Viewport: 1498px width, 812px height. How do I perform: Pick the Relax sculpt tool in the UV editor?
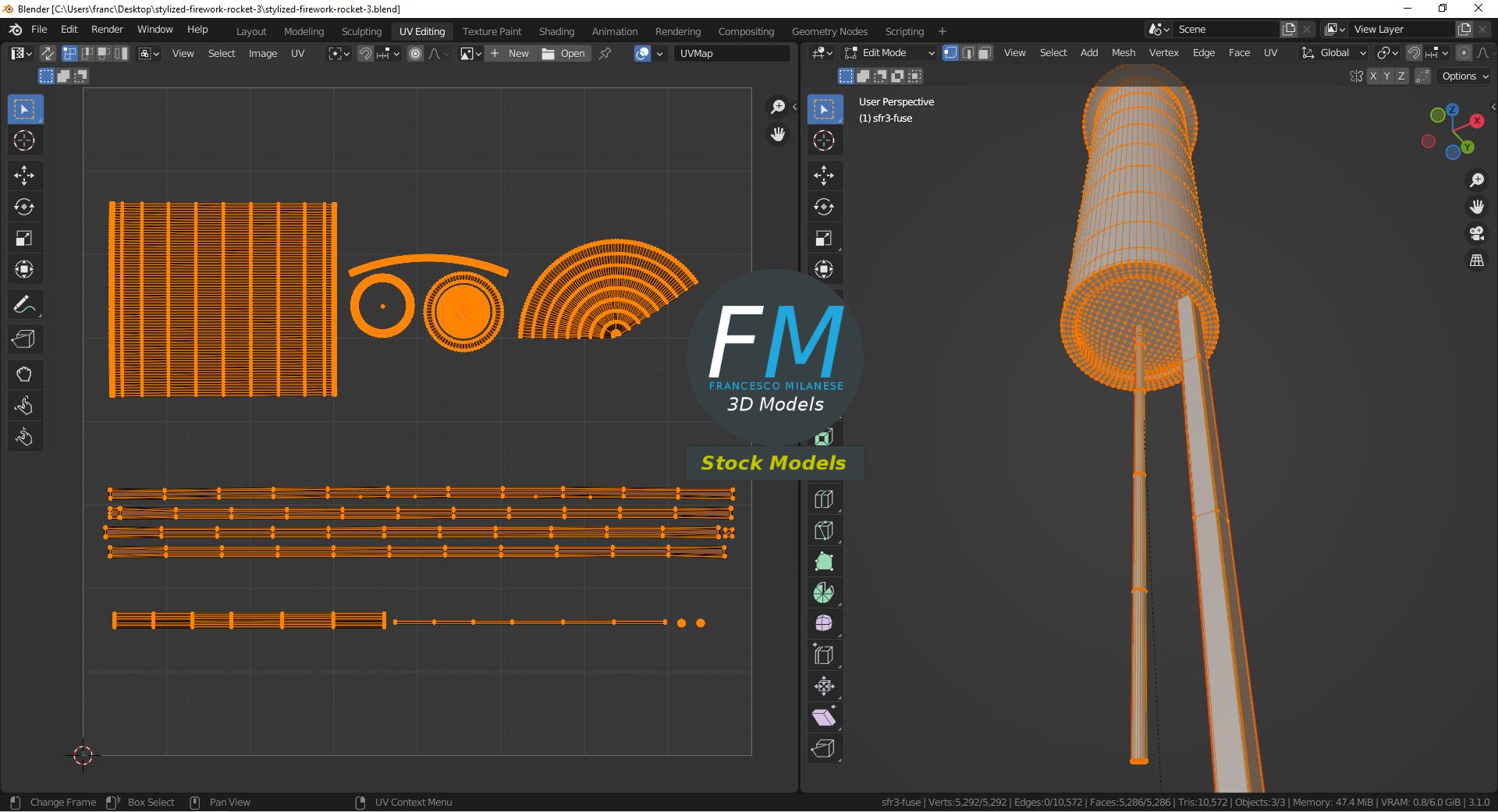[24, 406]
